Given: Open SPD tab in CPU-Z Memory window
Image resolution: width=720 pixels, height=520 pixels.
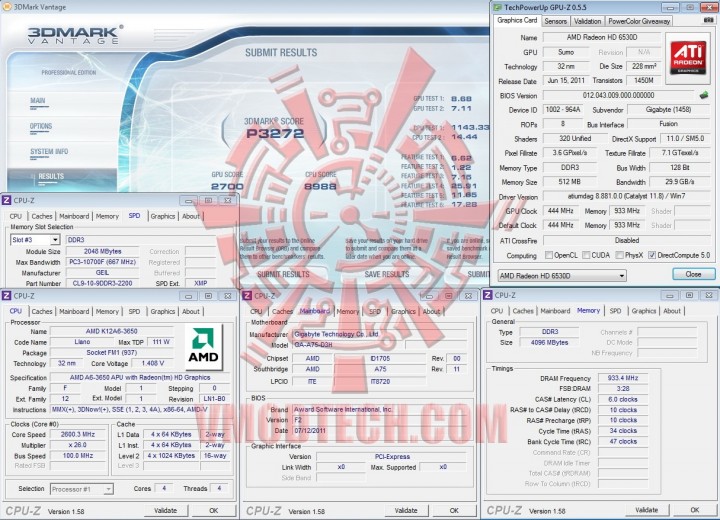Looking at the screenshot, I should click(615, 311).
